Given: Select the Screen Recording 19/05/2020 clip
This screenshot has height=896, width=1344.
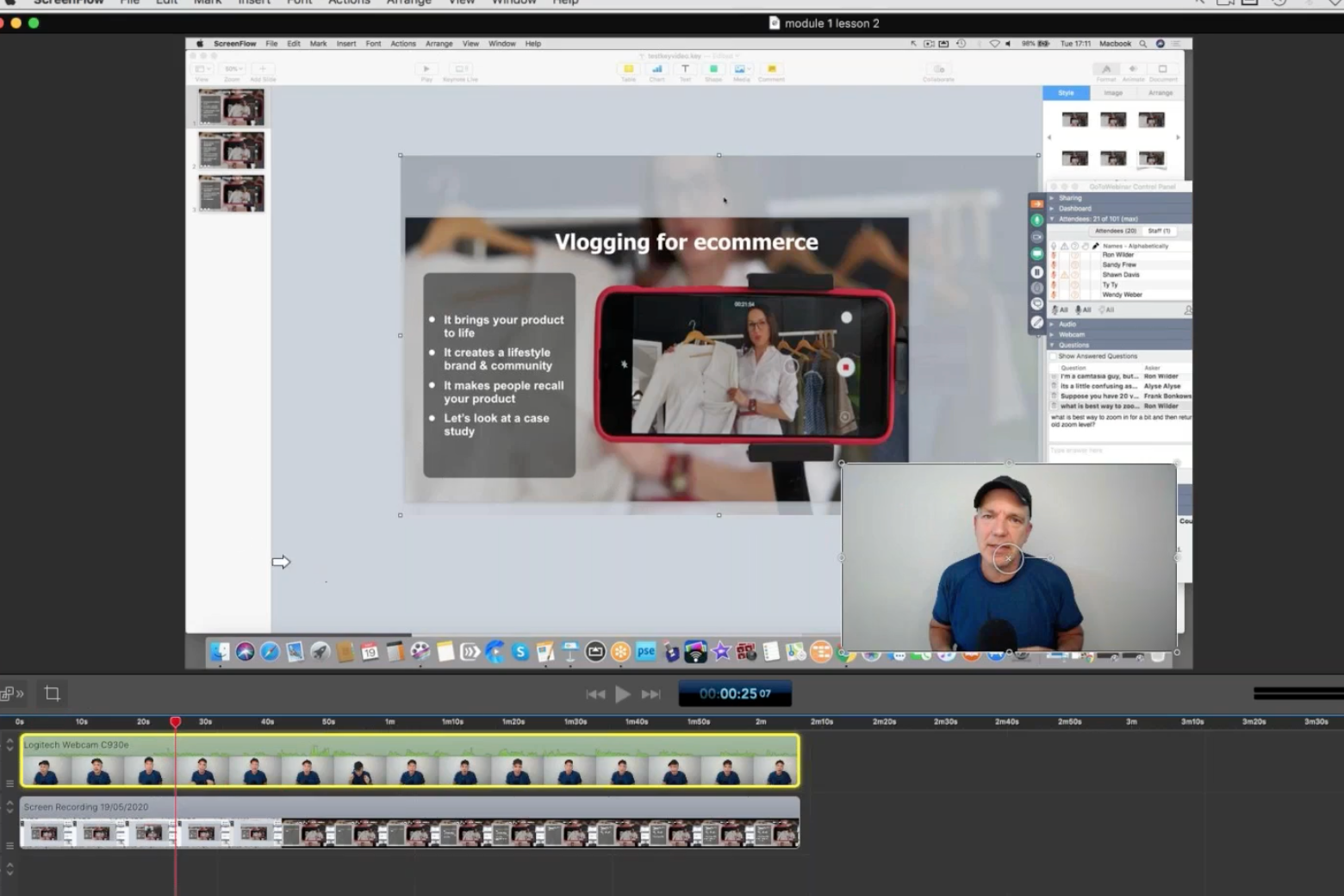Looking at the screenshot, I should (410, 823).
